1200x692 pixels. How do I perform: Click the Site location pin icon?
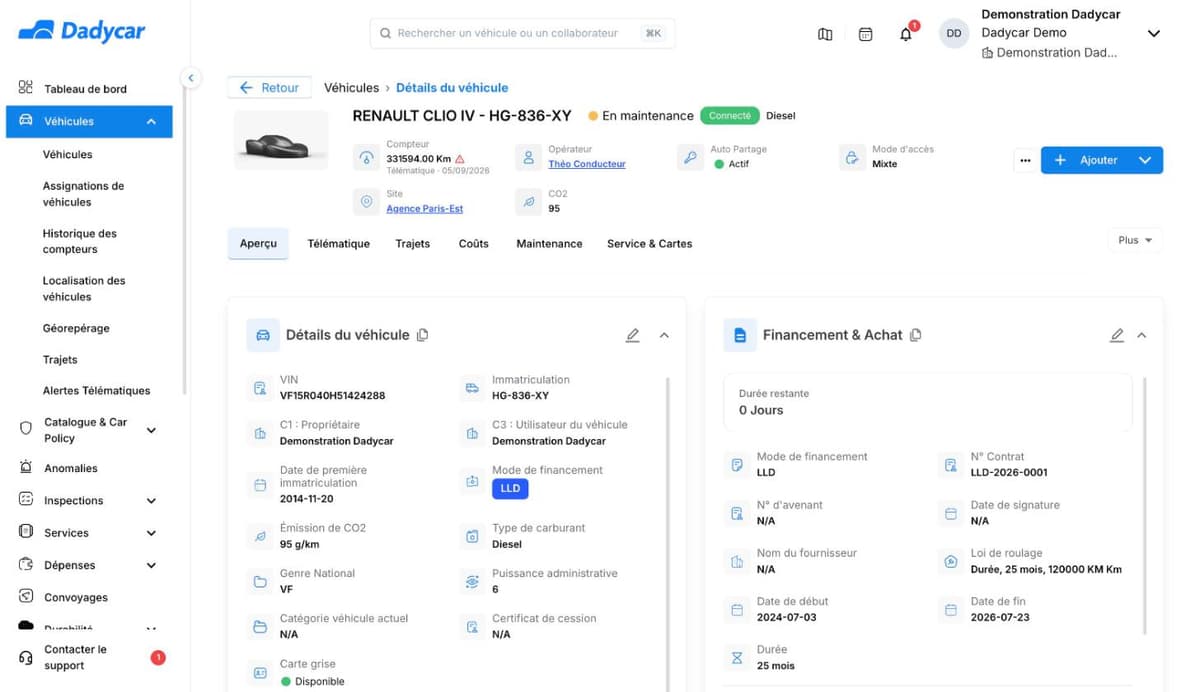[367, 202]
